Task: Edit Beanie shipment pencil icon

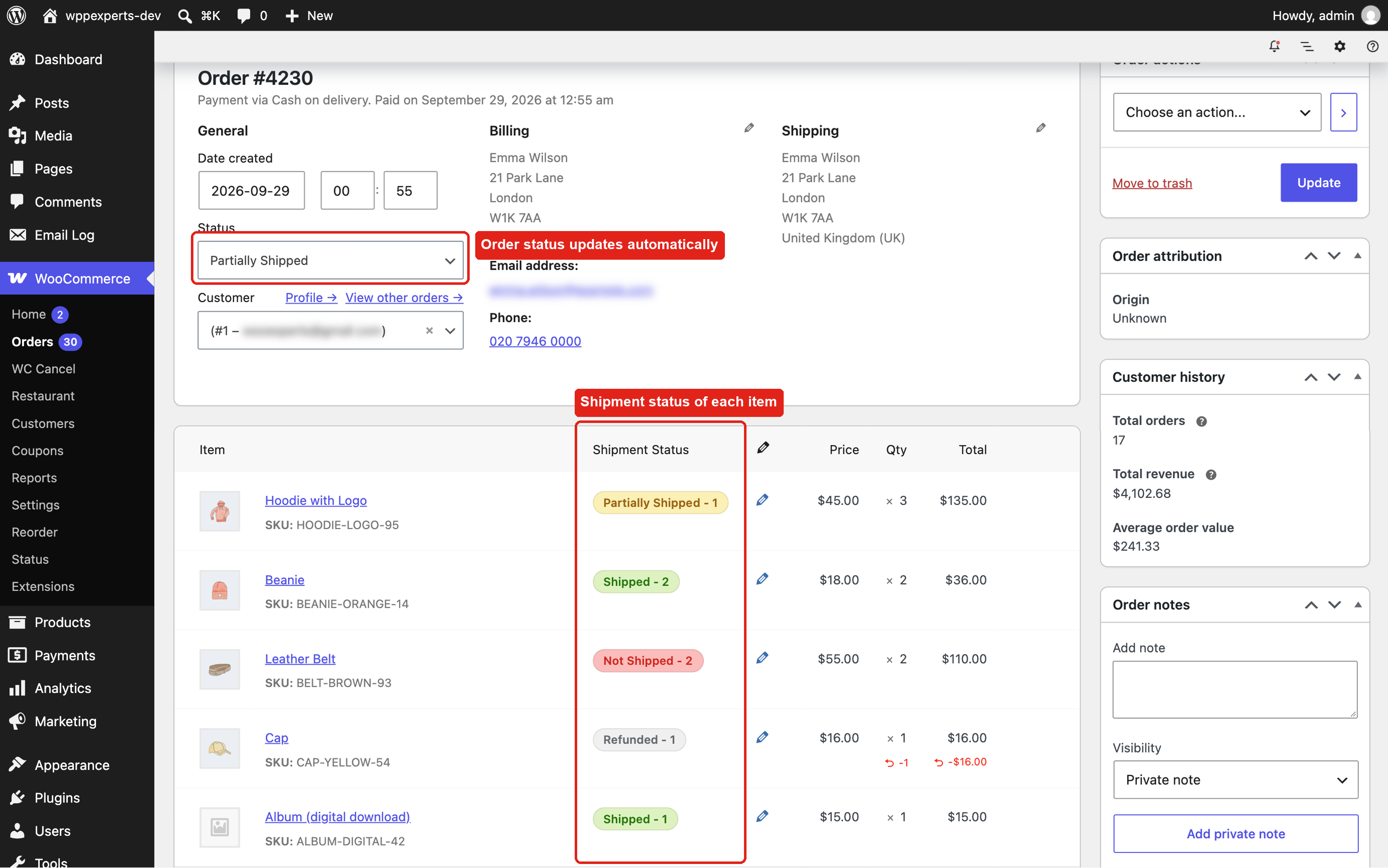Action: coord(762,579)
